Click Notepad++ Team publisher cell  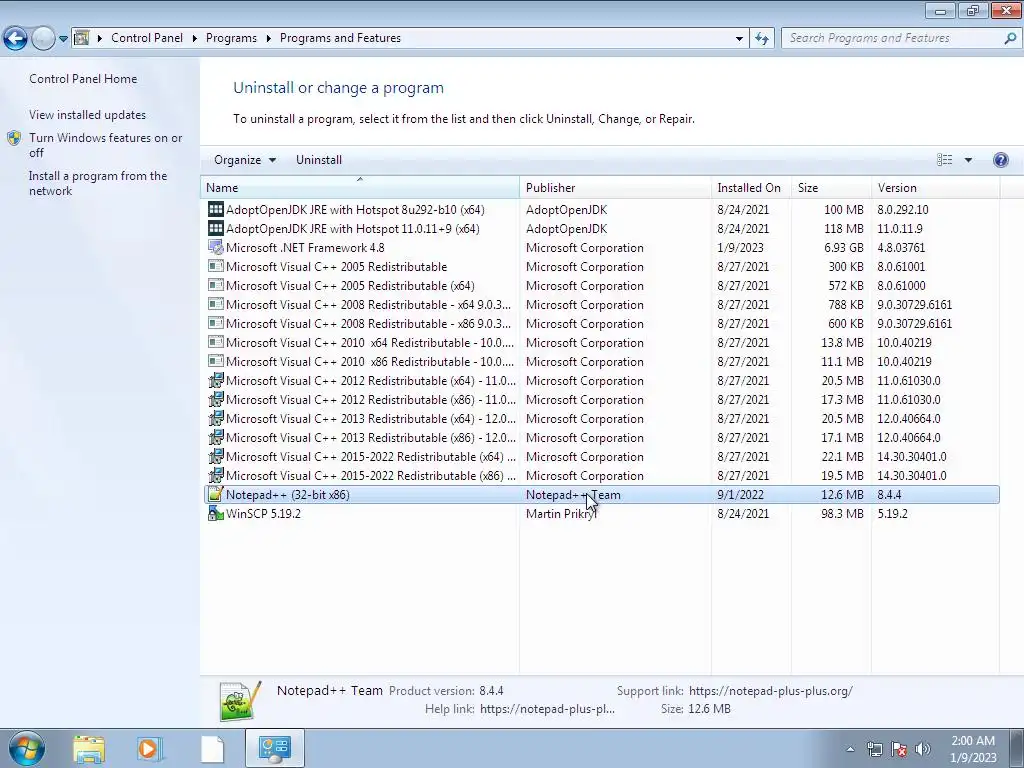click(x=573, y=495)
